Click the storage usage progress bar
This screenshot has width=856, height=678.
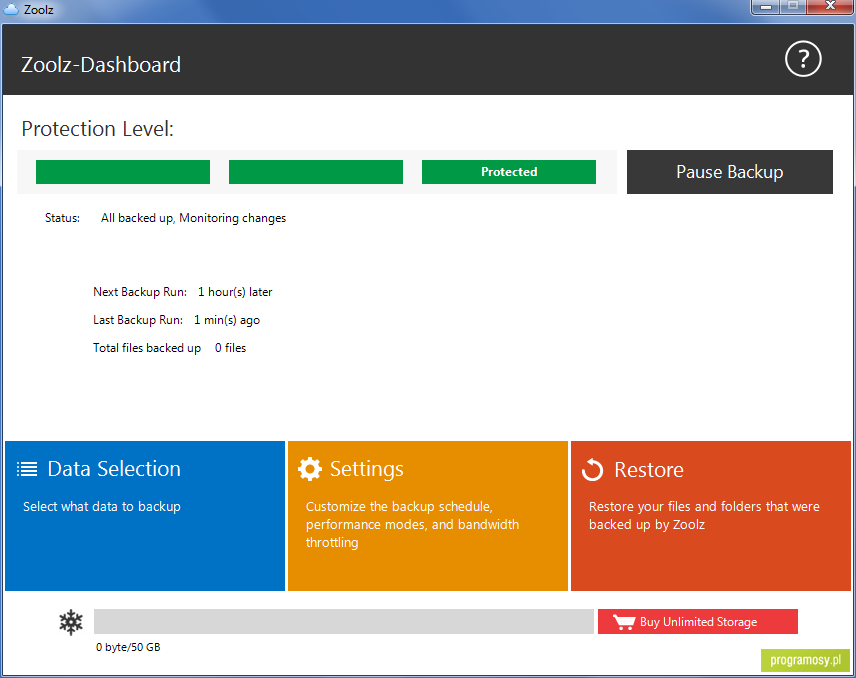tap(343, 622)
